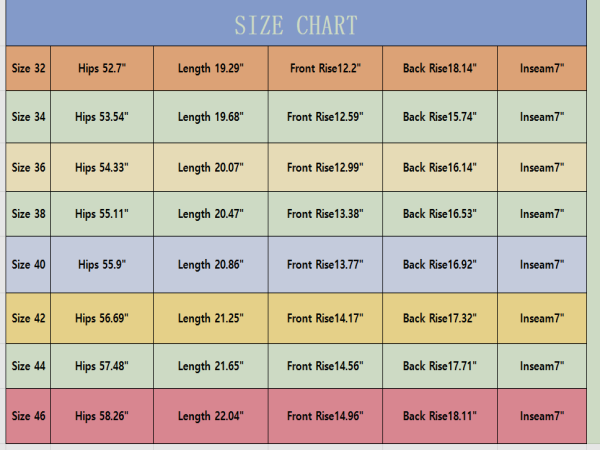Click the Size 36 cell

pyautogui.click(x=28, y=167)
